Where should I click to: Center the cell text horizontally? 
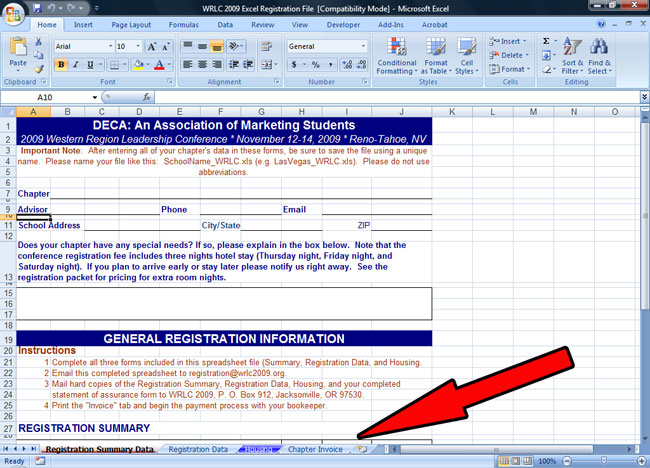click(x=202, y=65)
